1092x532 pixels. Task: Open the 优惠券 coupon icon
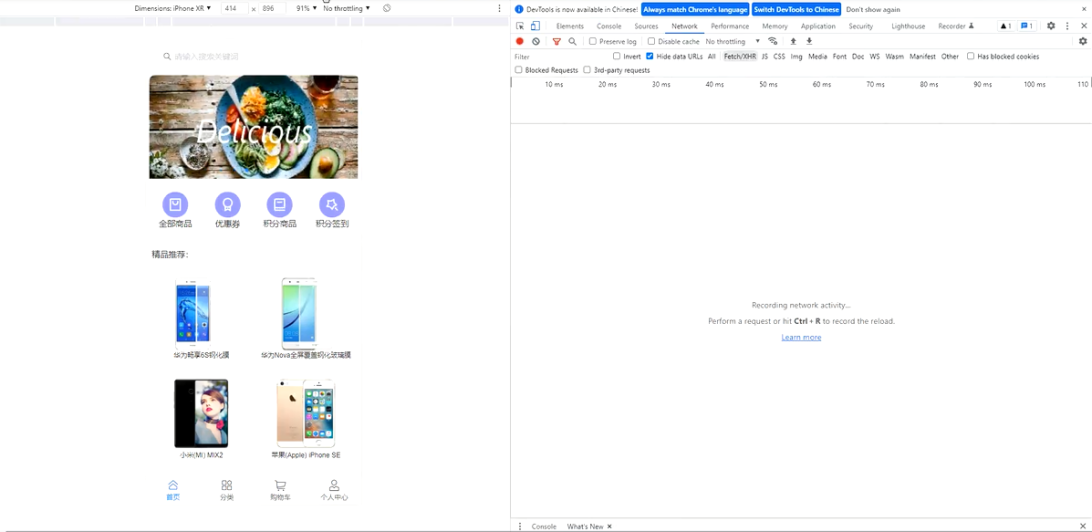[x=228, y=205]
